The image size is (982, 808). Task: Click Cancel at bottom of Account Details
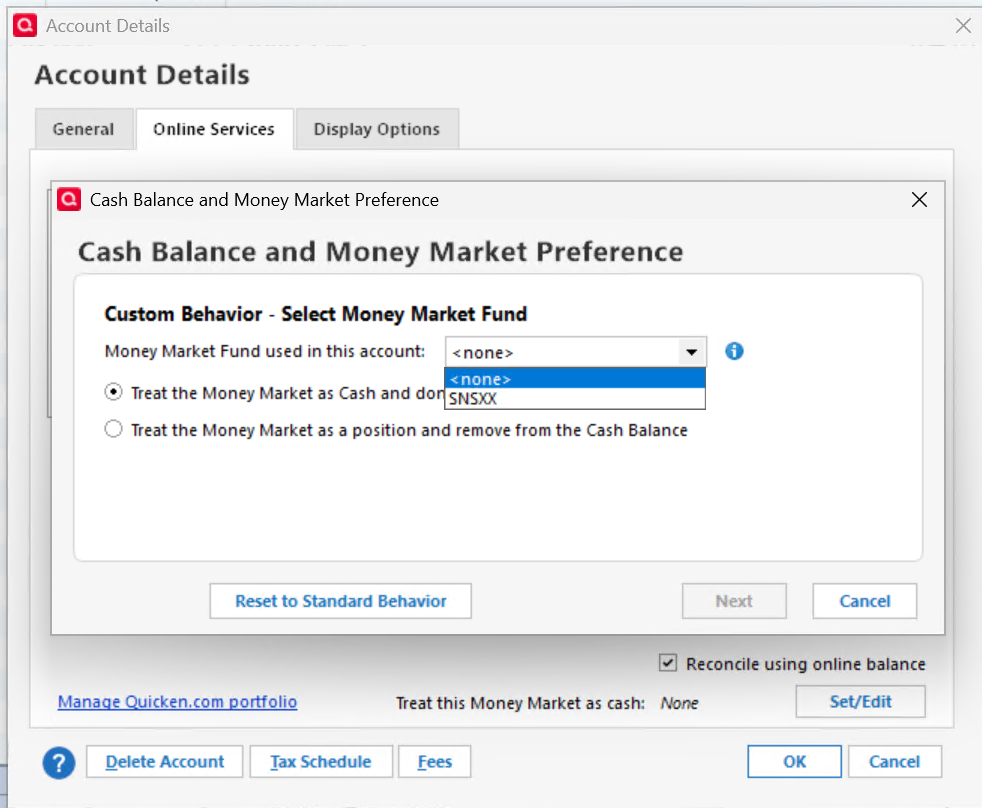tap(894, 762)
